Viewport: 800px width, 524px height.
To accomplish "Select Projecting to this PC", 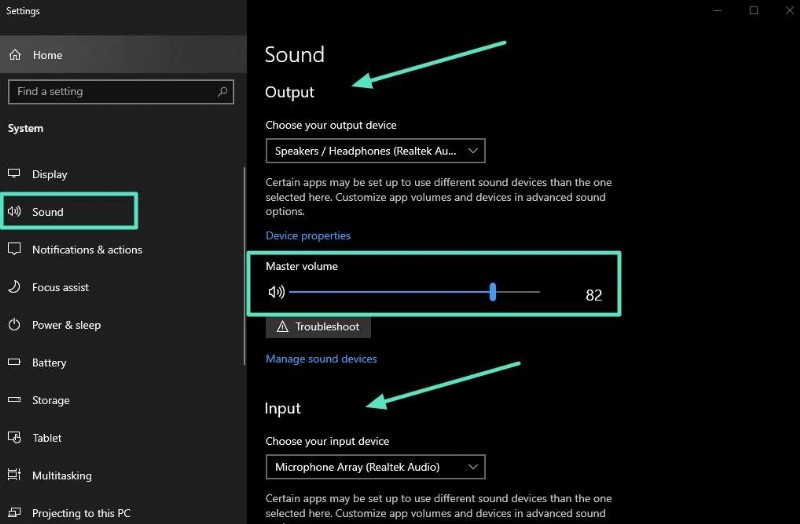I will [80, 513].
